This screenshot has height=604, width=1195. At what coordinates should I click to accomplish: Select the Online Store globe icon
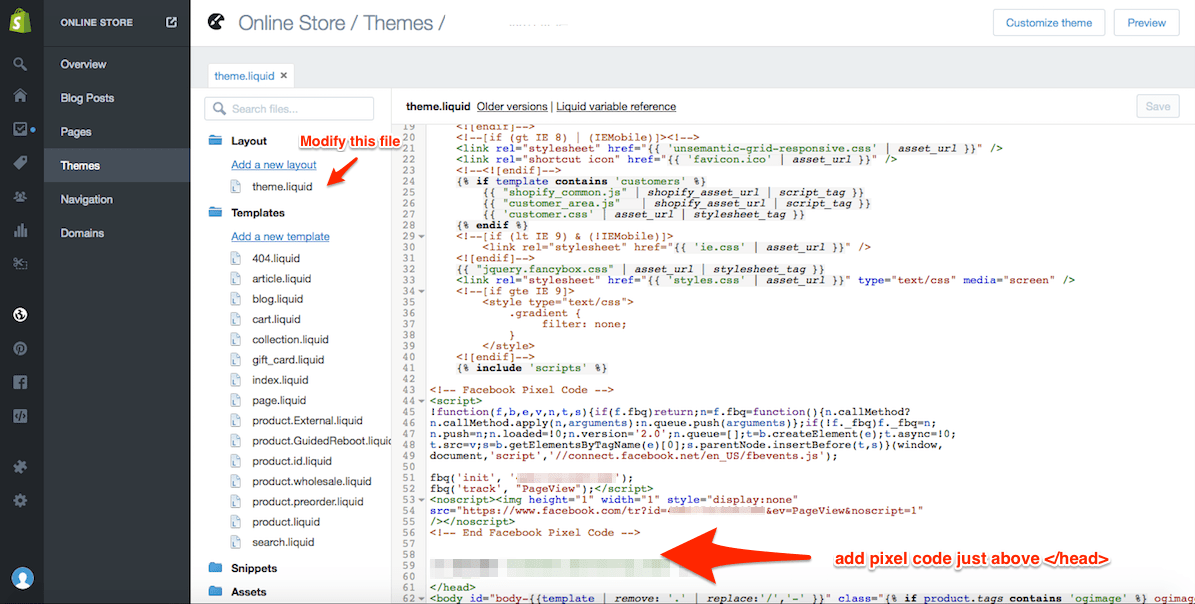(x=21, y=315)
